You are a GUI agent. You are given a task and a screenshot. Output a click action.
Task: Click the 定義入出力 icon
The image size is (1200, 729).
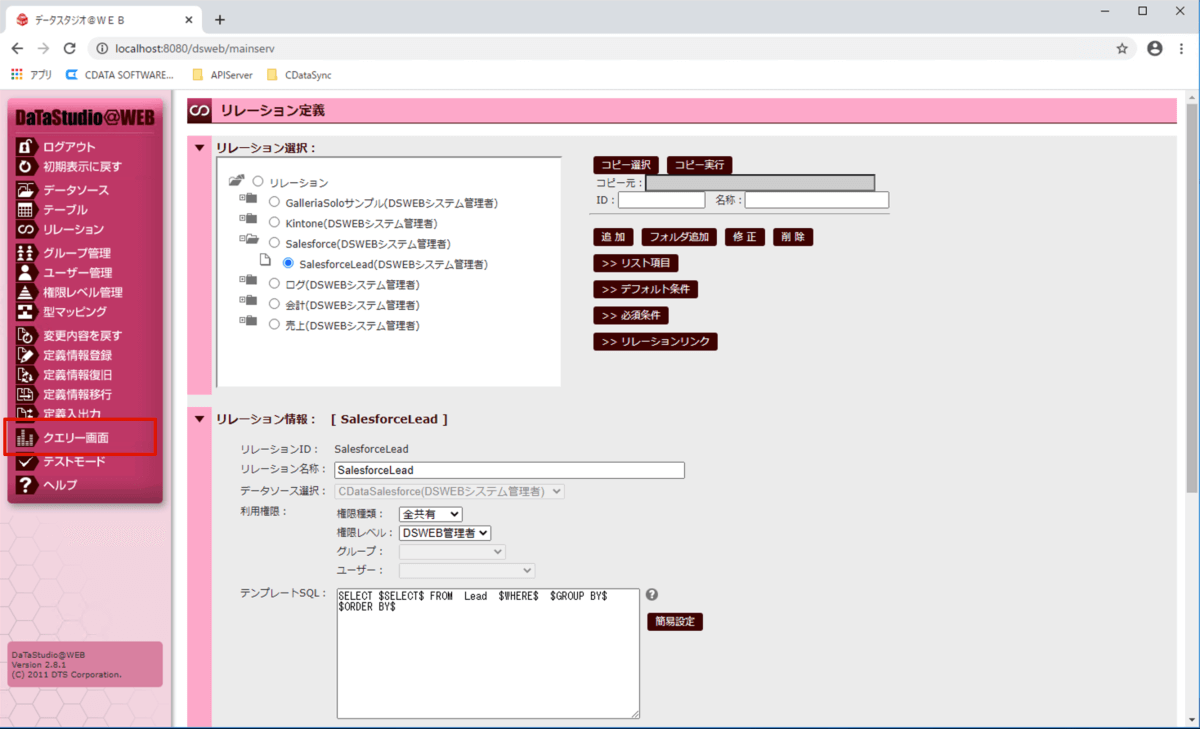tap(26, 412)
